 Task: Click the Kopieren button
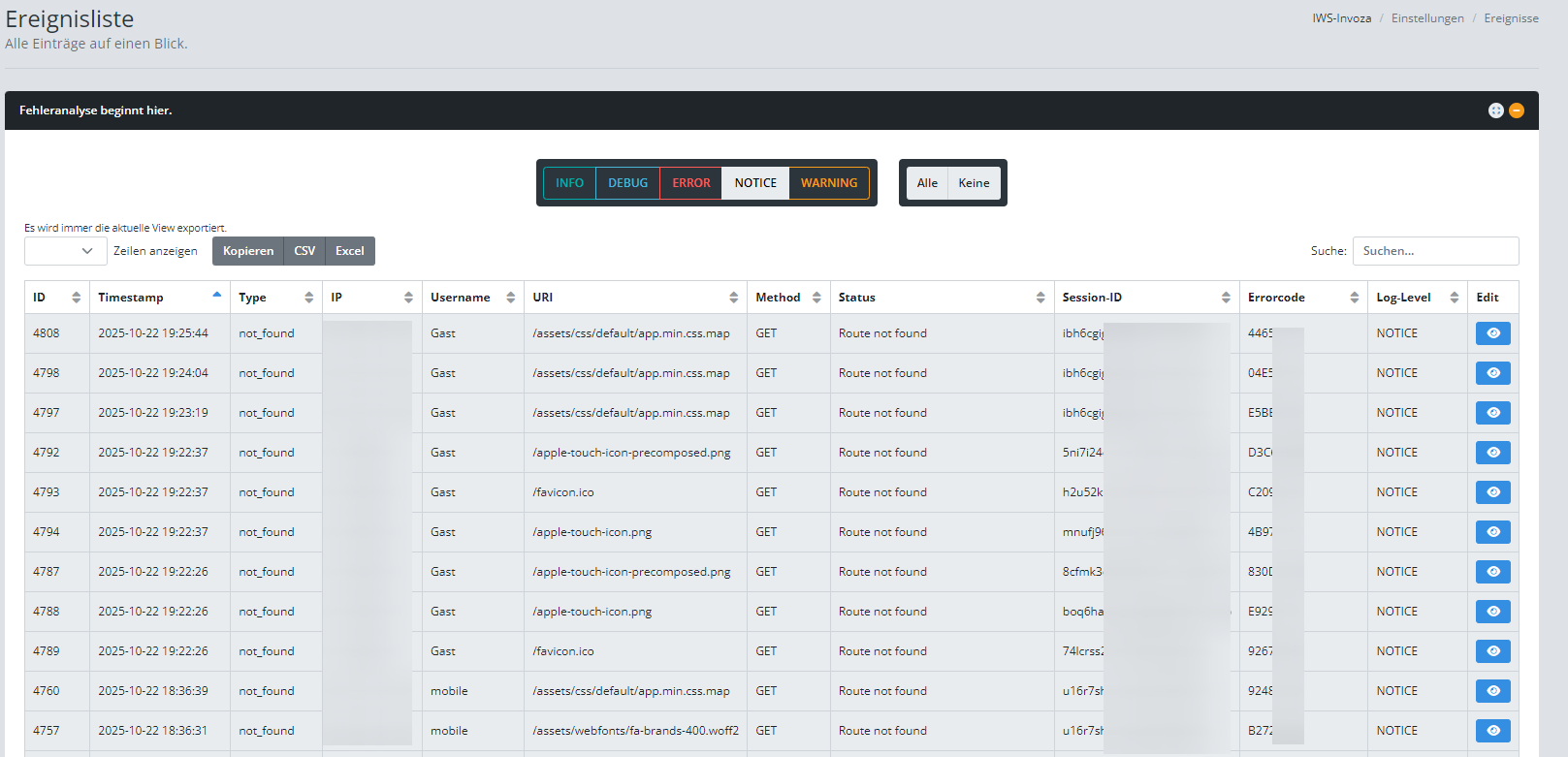248,251
